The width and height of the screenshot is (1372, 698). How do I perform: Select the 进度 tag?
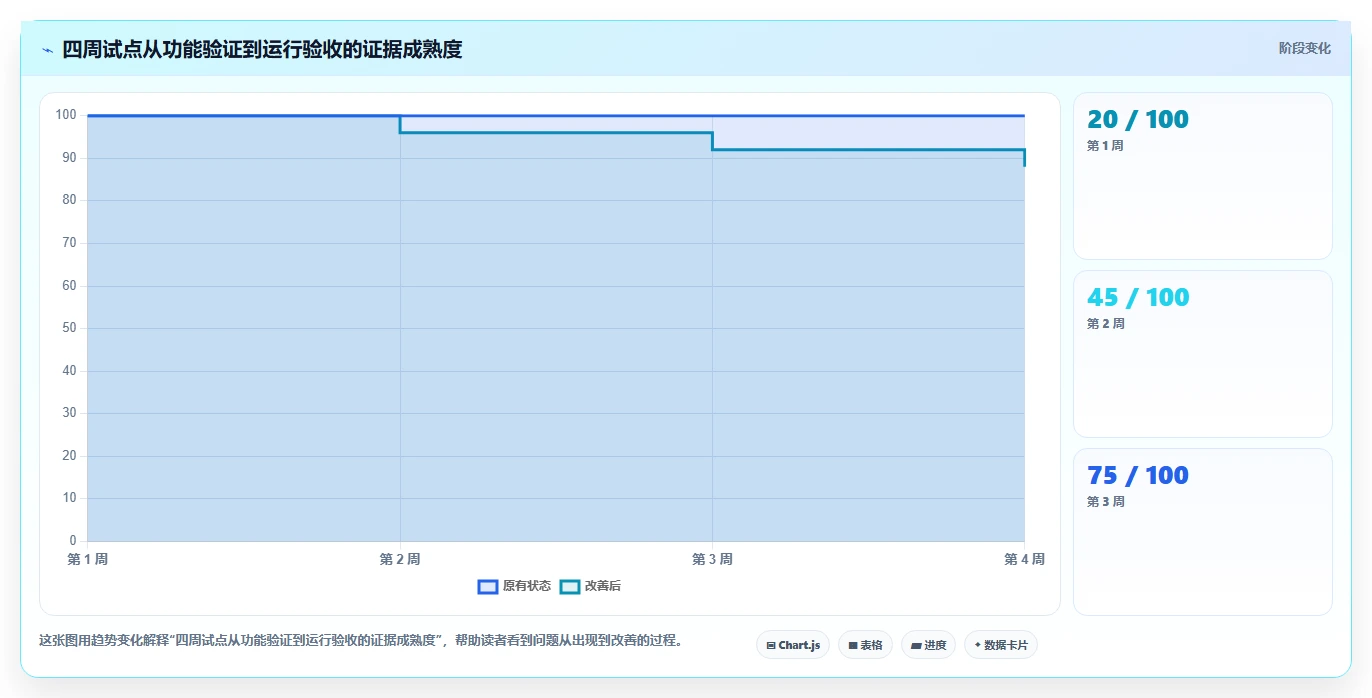(x=928, y=645)
